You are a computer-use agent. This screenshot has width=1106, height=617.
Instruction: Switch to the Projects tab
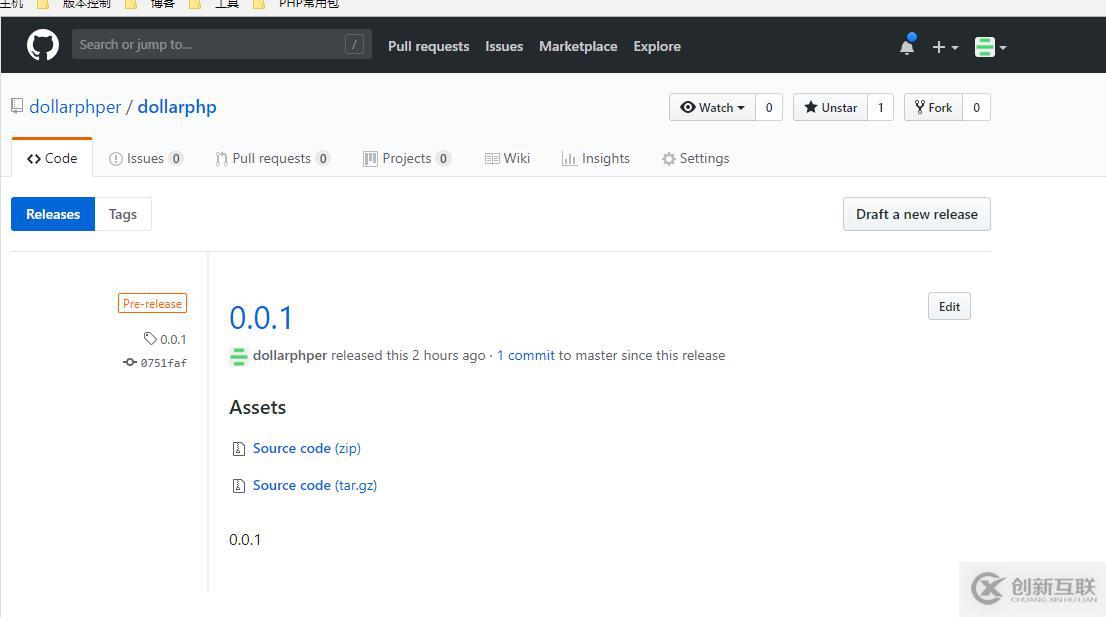(407, 159)
